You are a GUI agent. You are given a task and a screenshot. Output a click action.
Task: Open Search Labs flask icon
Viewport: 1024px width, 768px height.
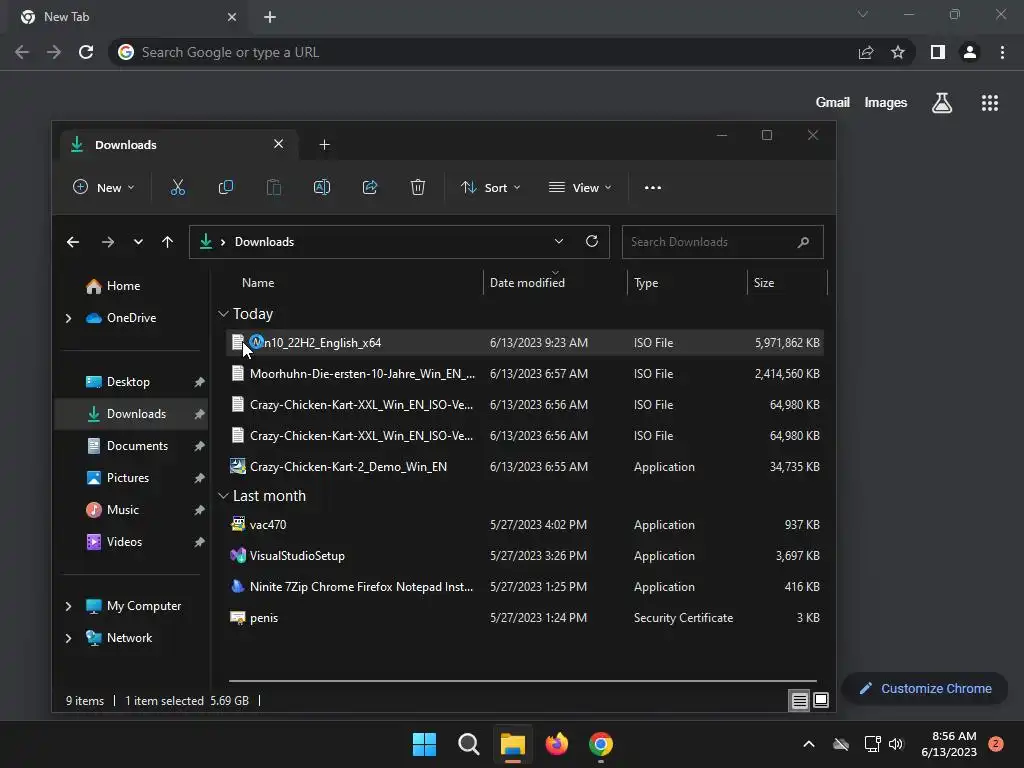pos(942,103)
